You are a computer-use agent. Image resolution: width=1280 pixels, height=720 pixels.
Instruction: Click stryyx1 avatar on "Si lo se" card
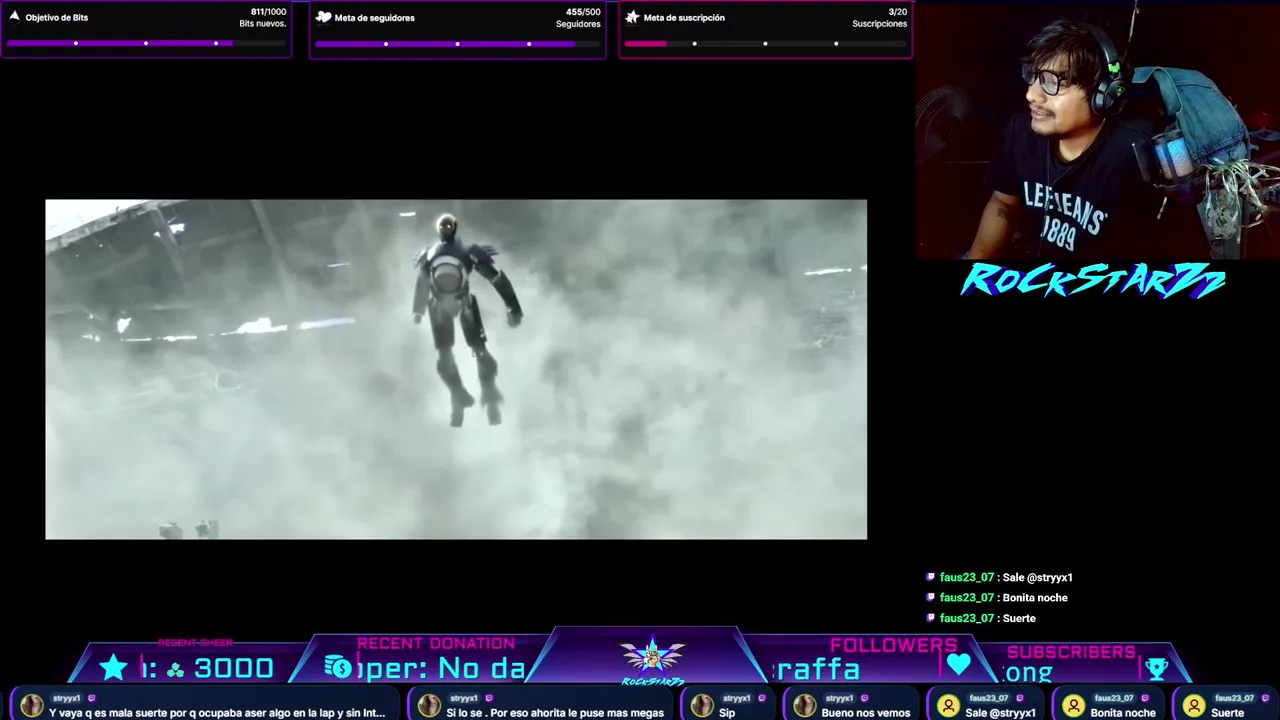click(430, 706)
